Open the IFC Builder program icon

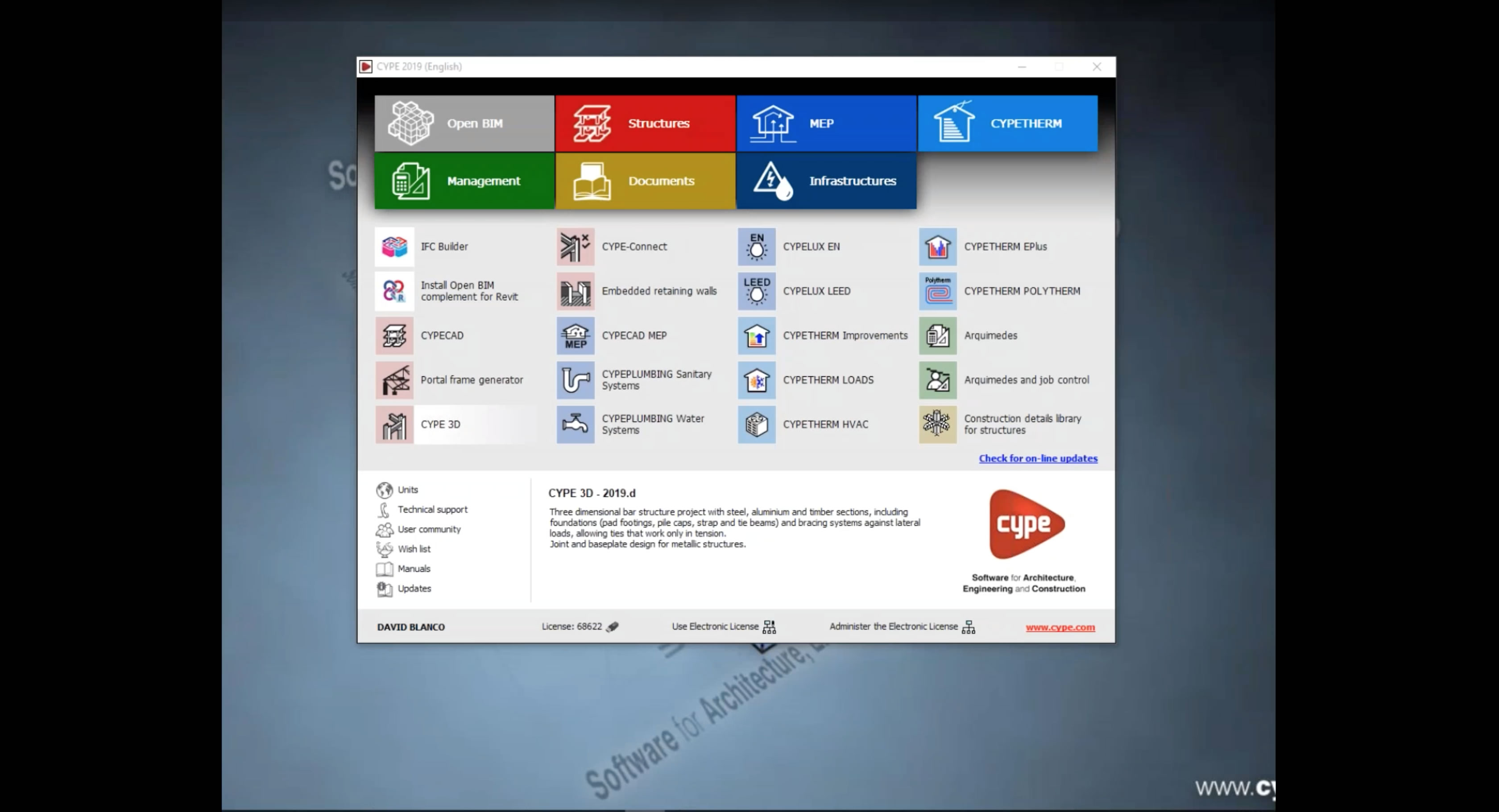tap(394, 247)
